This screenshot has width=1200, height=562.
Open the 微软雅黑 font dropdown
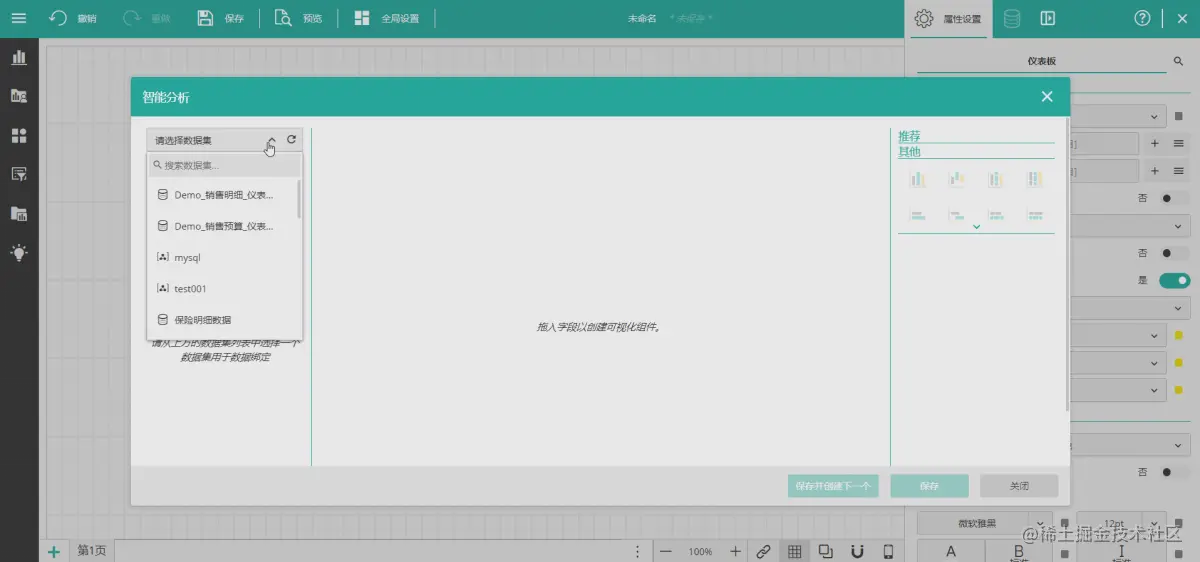984,523
